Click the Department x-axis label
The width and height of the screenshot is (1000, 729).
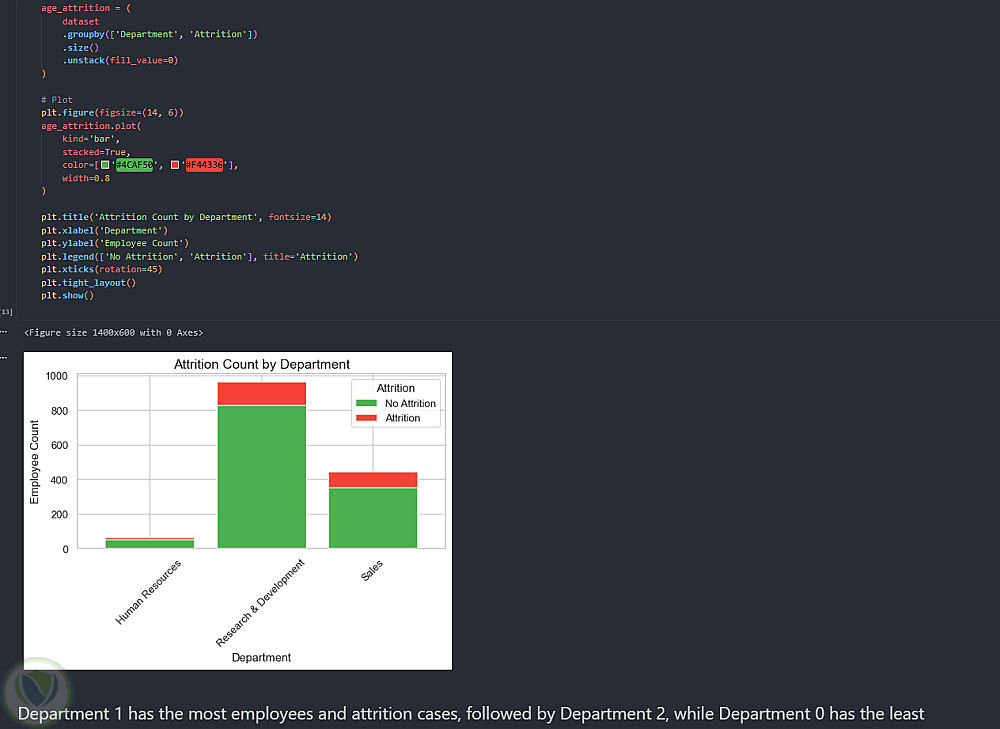261,658
